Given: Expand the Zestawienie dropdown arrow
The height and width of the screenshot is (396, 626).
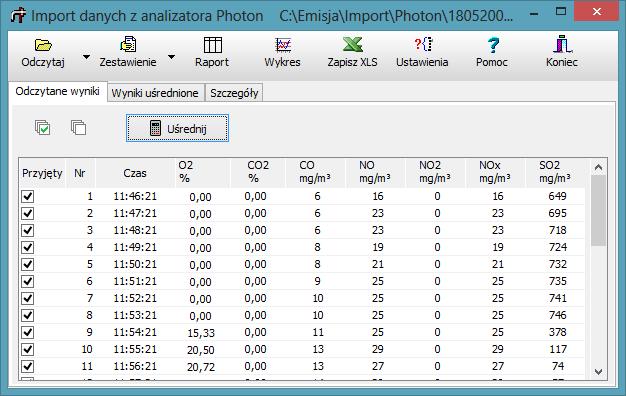Looking at the screenshot, I should point(171,57).
